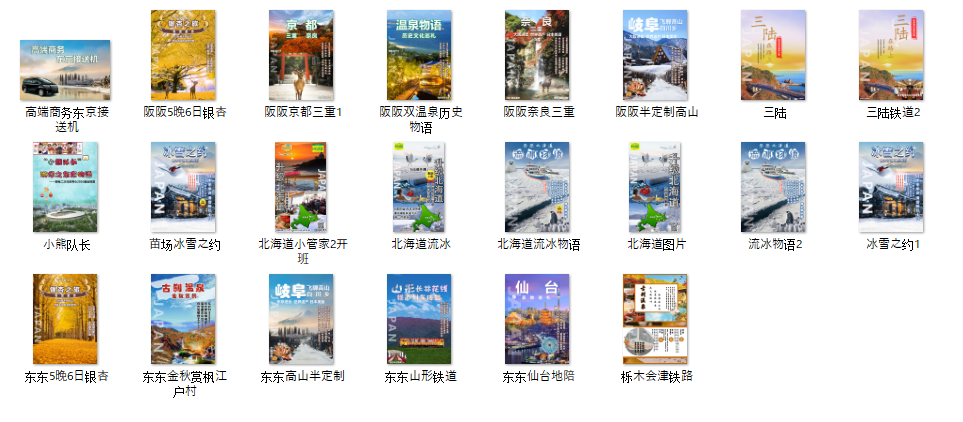Click the 栃木会津铁路 poster thumbnail

tap(655, 319)
